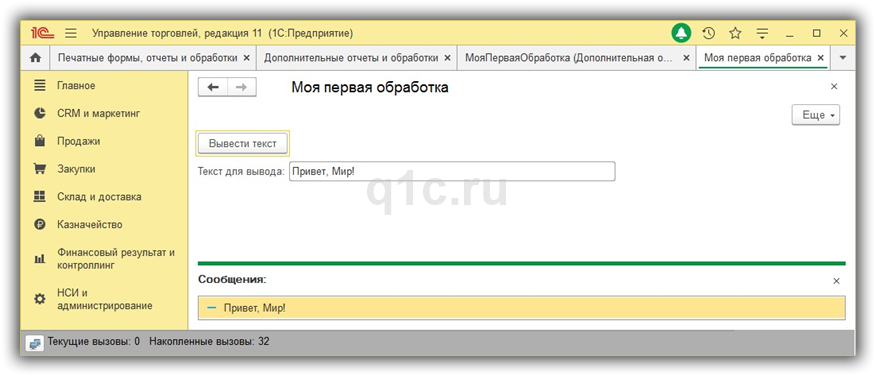This screenshot has width=876, height=376.
Task: Click the Продажи shopping bag icon
Action: (x=39, y=141)
